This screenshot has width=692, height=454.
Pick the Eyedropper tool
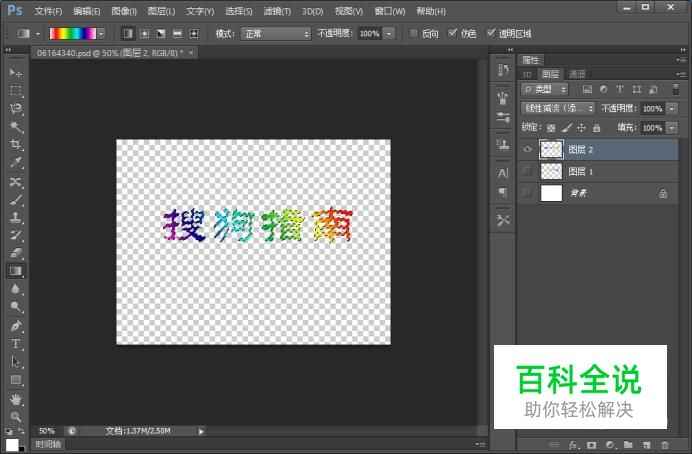coord(15,163)
